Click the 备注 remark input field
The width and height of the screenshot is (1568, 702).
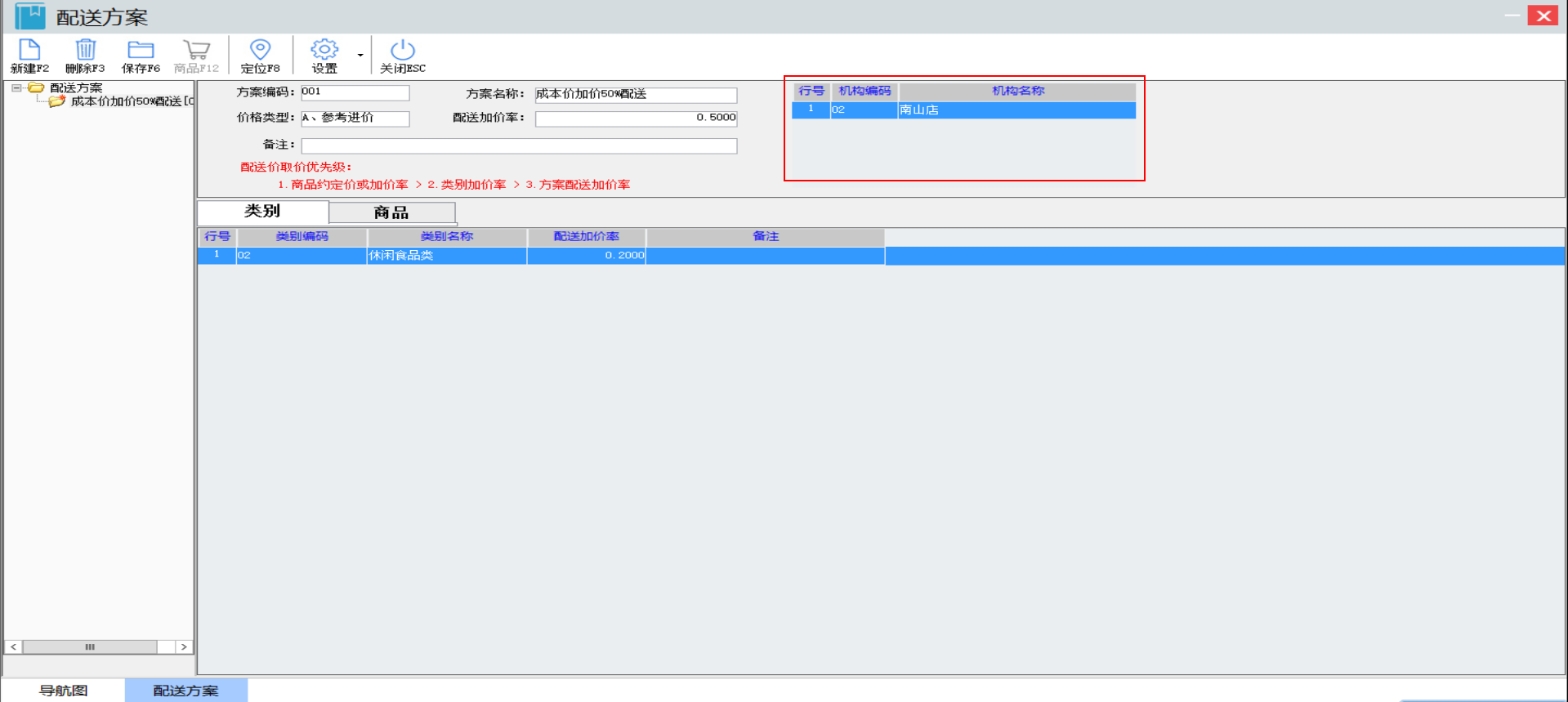[x=519, y=145]
